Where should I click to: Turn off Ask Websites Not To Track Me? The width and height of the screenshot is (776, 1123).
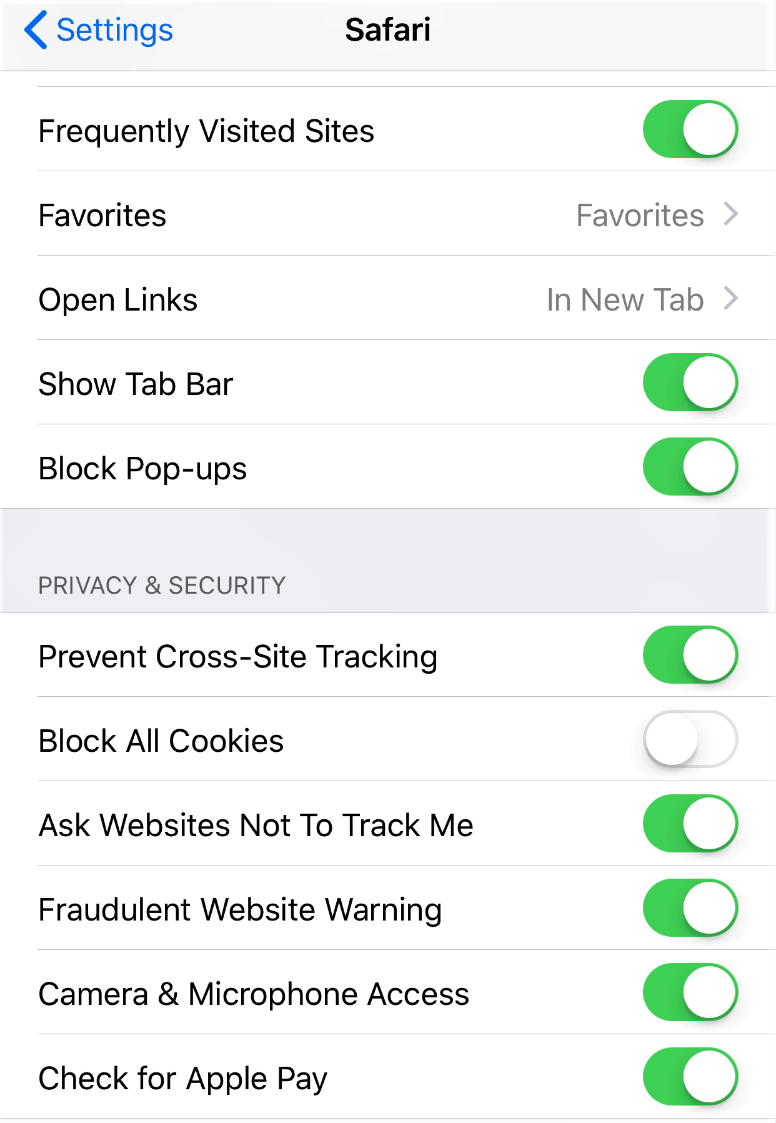coord(690,825)
